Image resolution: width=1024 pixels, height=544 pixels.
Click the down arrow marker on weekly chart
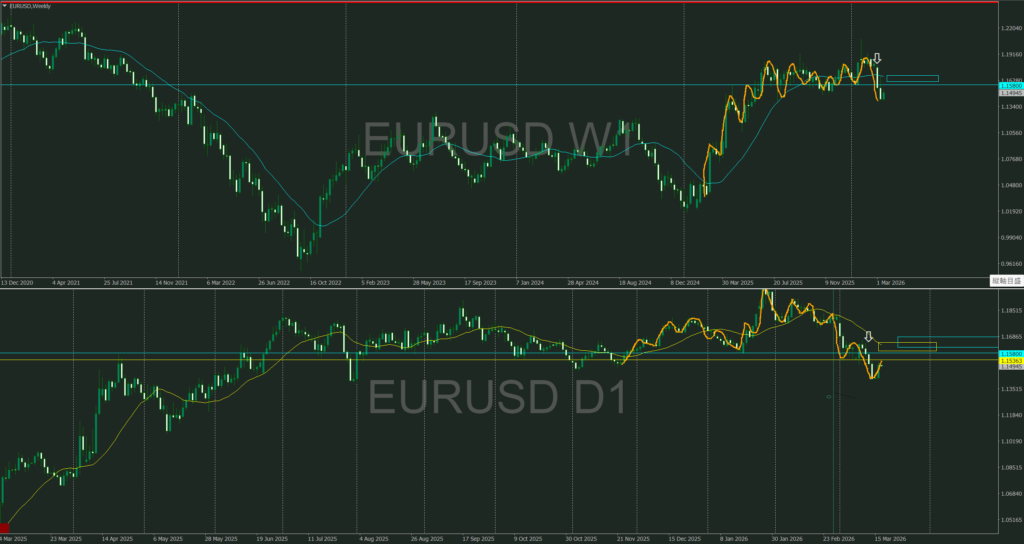(877, 59)
